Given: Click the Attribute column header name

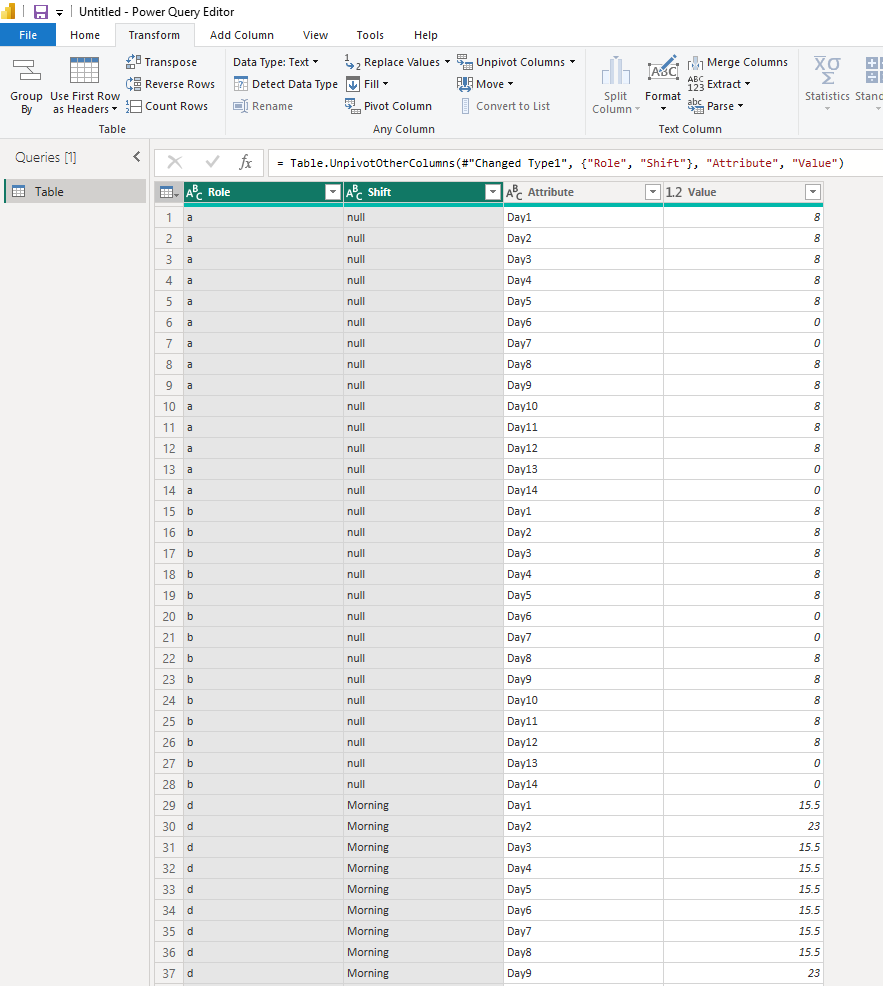Looking at the screenshot, I should [550, 192].
